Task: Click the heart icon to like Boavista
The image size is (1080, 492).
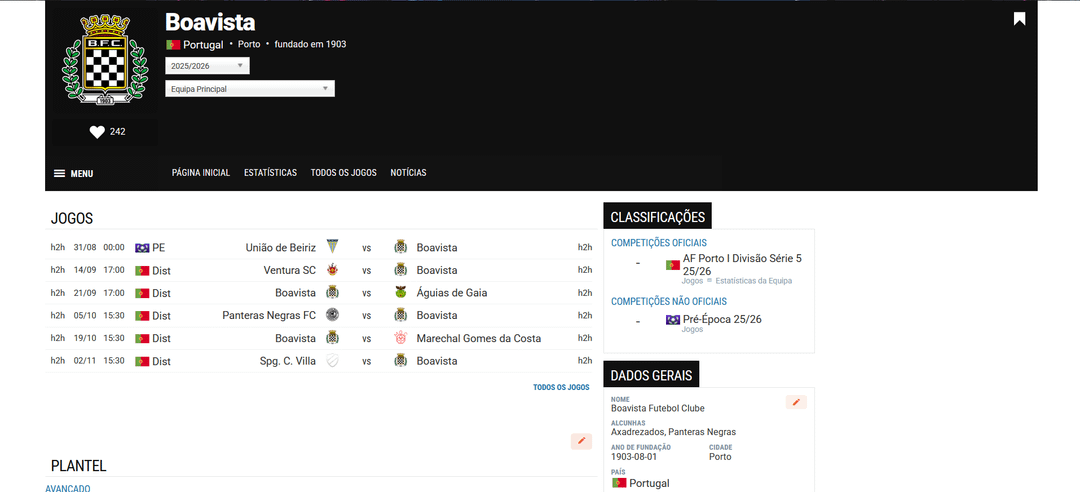Action: [97, 132]
